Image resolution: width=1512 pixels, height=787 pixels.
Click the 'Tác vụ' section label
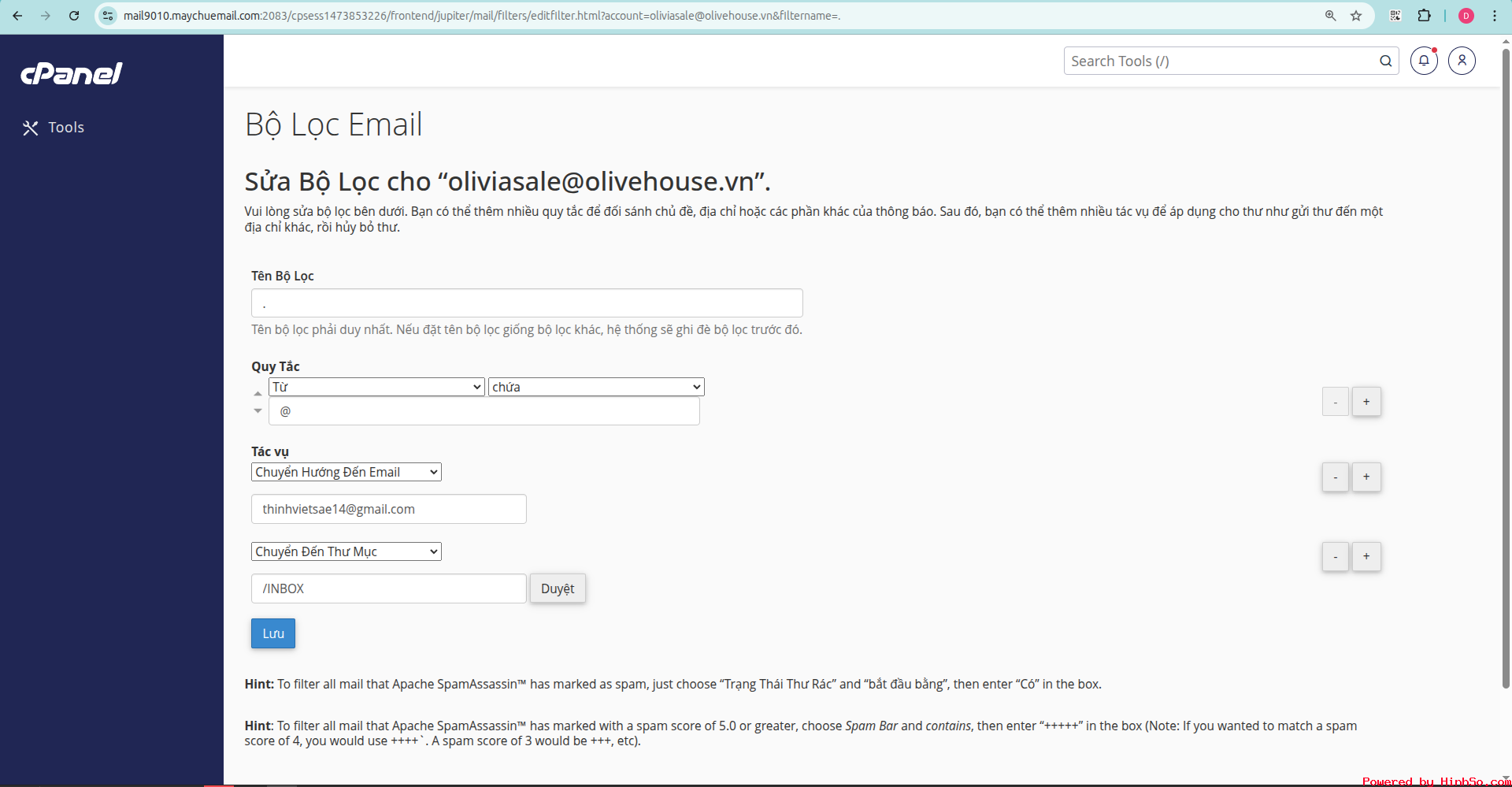tap(270, 451)
